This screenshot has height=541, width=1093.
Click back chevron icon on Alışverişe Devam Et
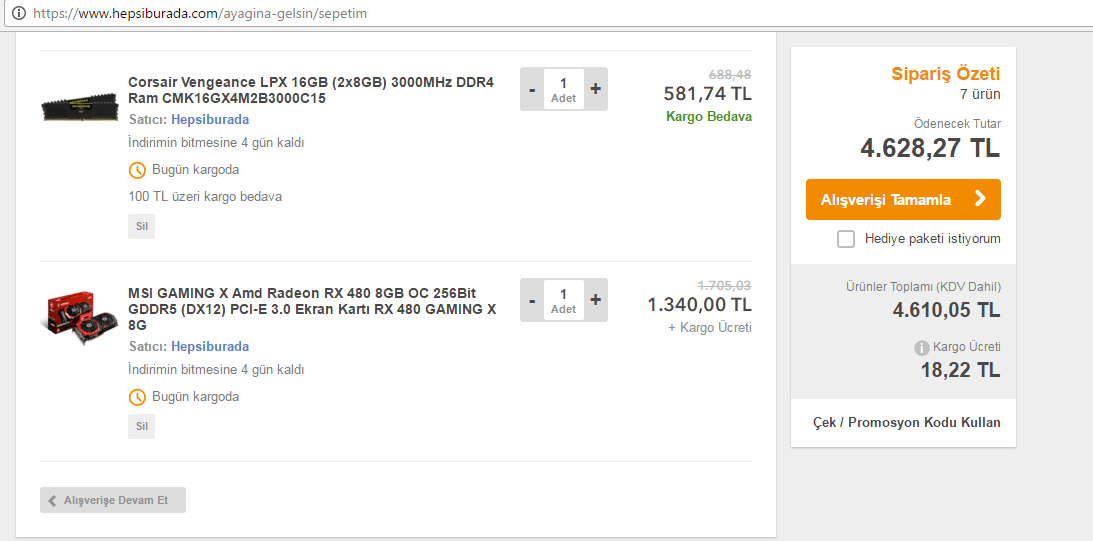coord(52,501)
